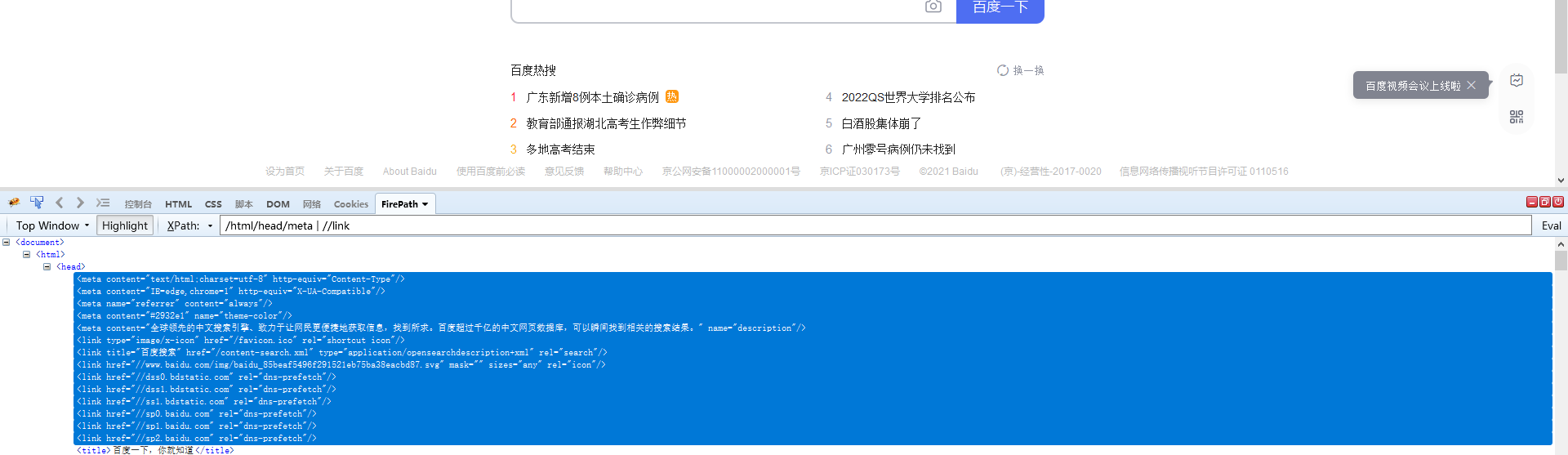1568x455 pixels.
Task: Switch to the 控制台 tab
Action: (138, 204)
